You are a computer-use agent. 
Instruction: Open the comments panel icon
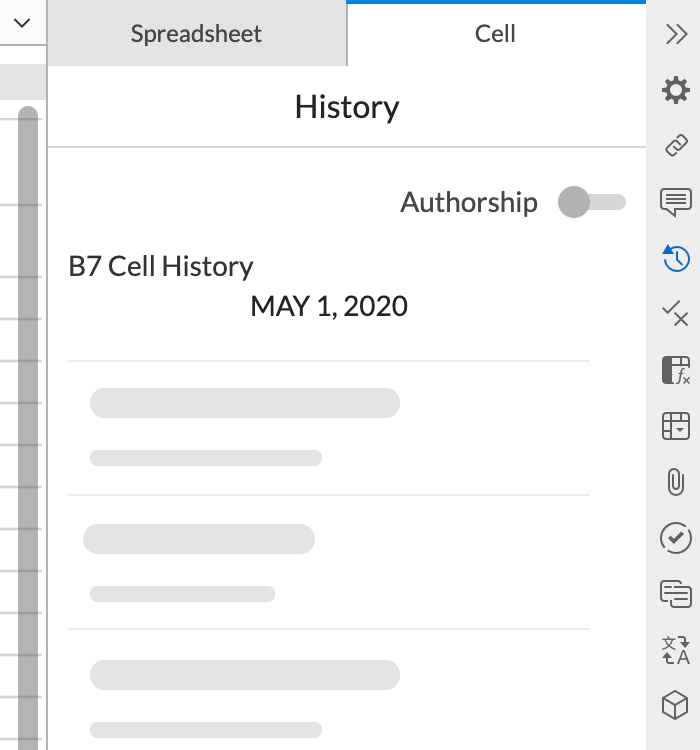[676, 202]
